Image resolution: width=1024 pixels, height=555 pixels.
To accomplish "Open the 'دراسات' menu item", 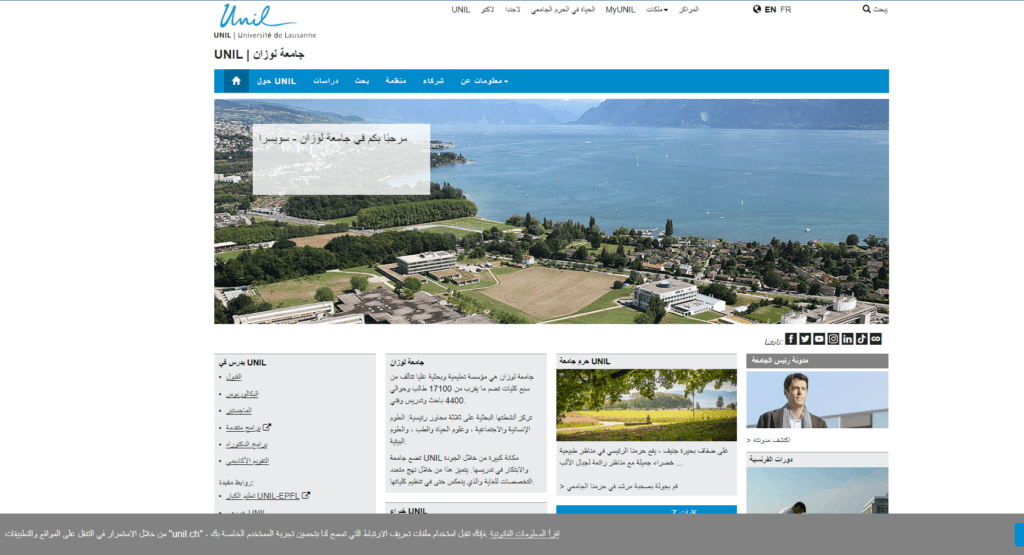I will point(326,81).
